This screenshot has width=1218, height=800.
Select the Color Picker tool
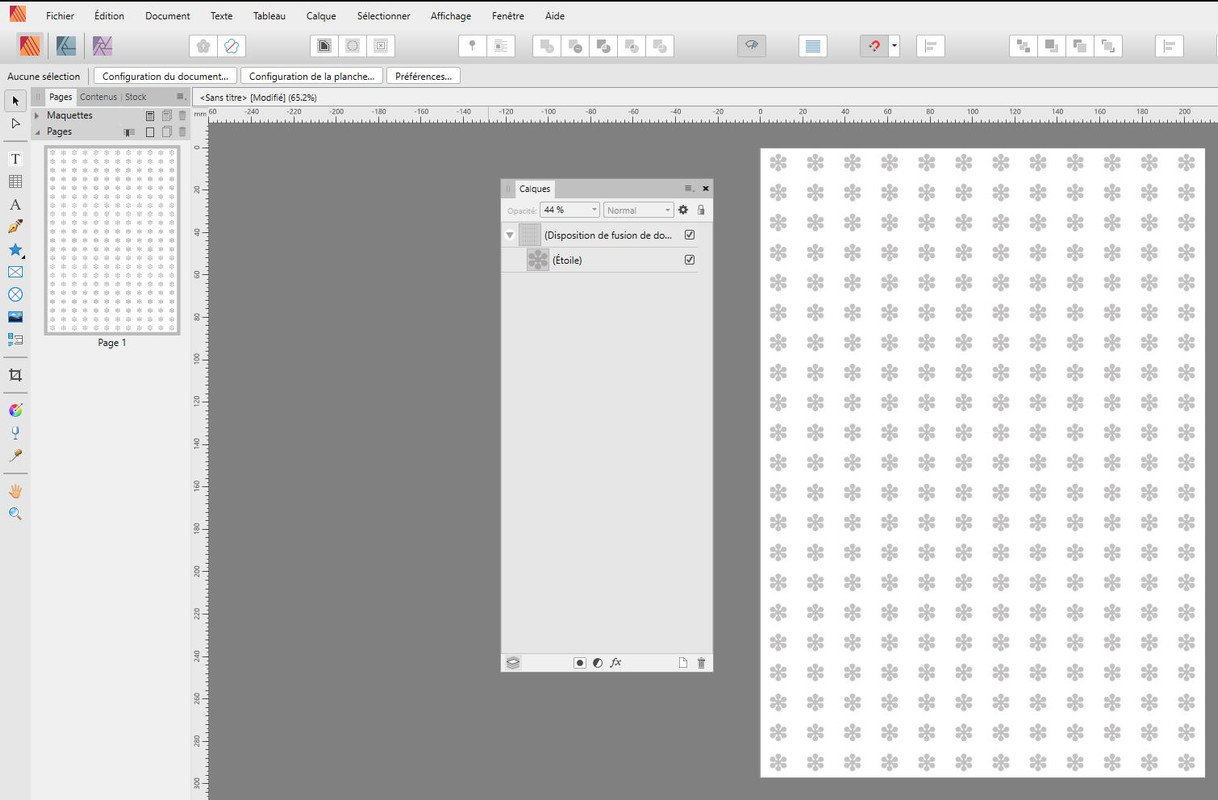(x=15, y=455)
